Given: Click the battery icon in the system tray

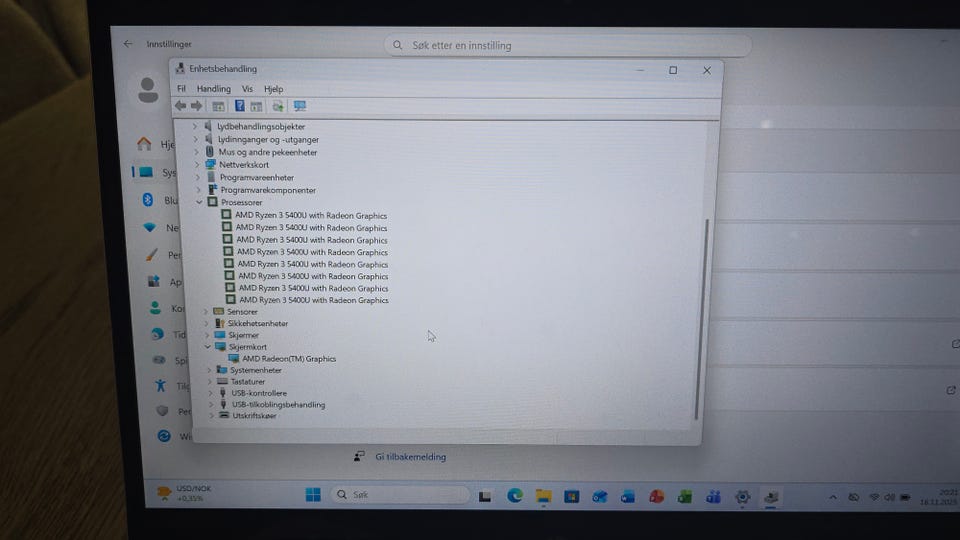Looking at the screenshot, I should [905, 497].
